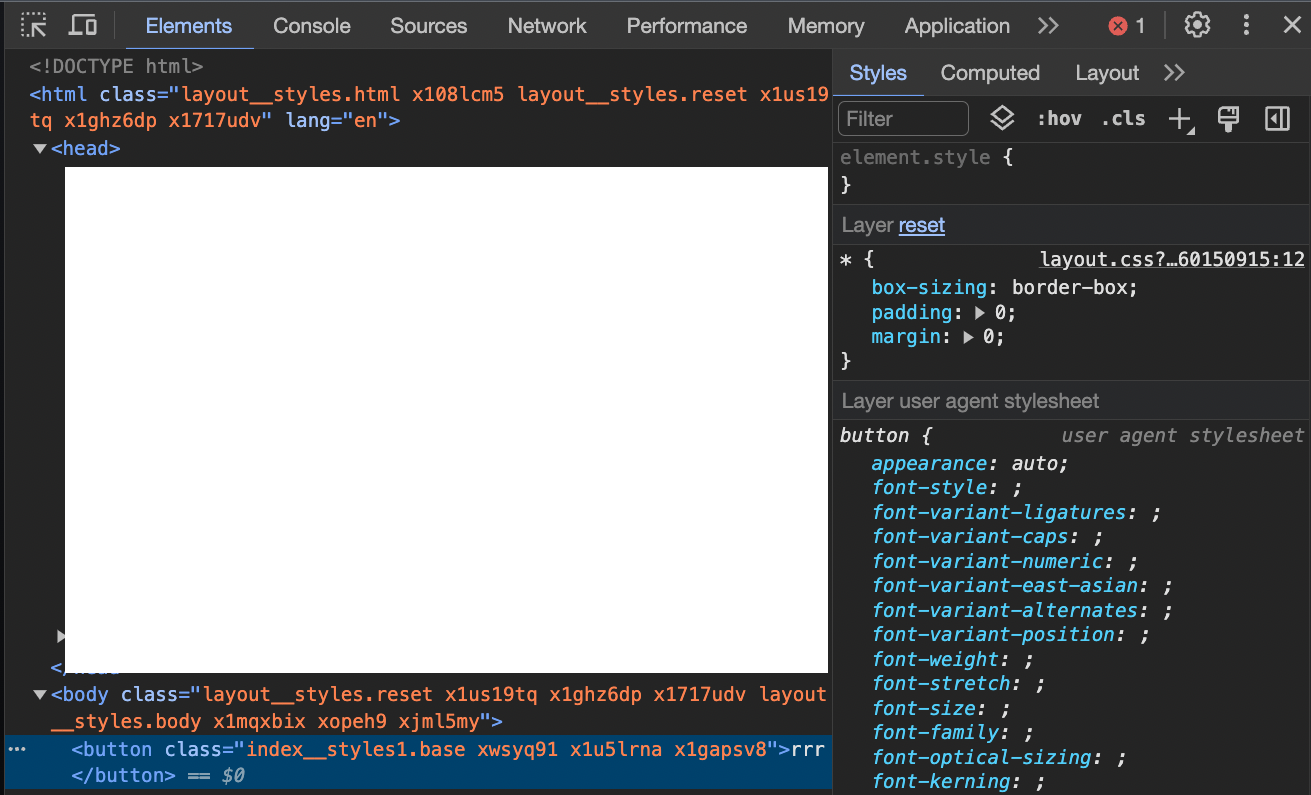Viewport: 1311px width, 795px height.
Task: Select the button element row
Action: point(418,762)
